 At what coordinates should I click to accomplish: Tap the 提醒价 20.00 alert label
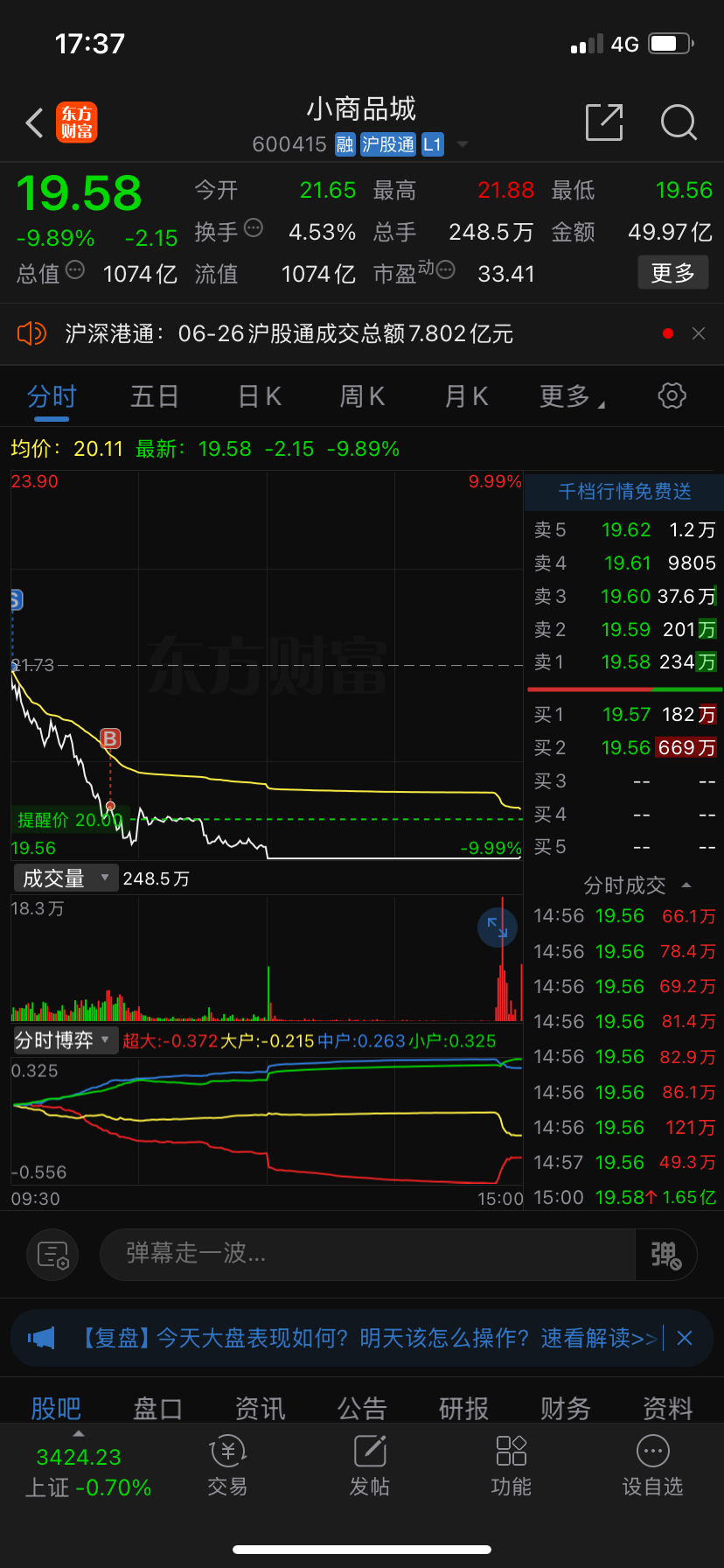tap(70, 820)
